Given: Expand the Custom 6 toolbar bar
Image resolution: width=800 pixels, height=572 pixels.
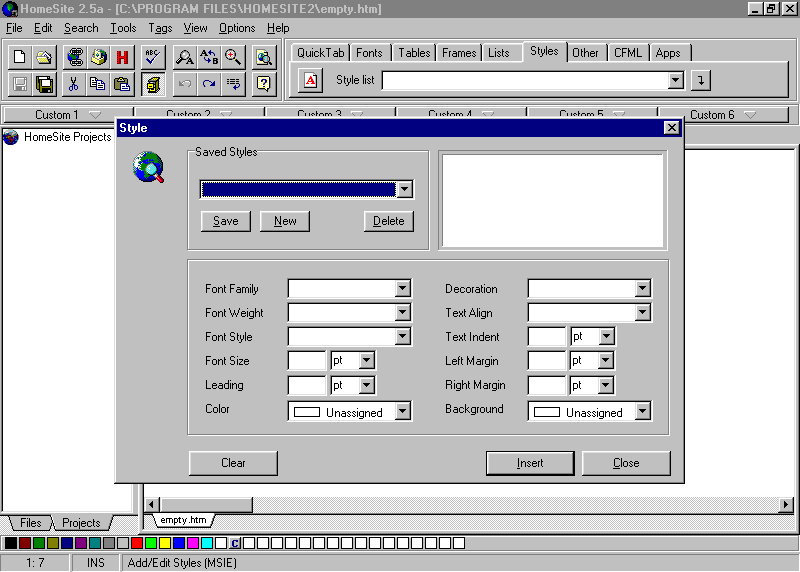Looking at the screenshot, I should coord(723,115).
